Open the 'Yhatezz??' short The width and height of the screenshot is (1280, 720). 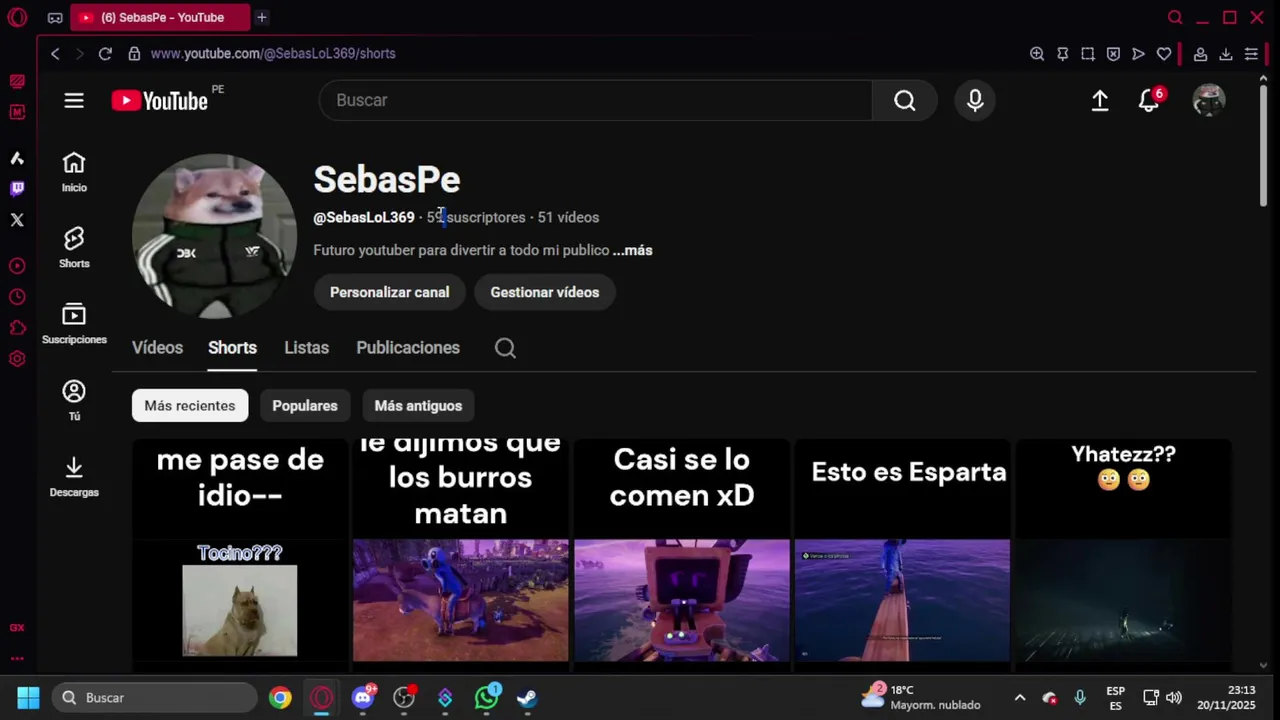(1124, 555)
